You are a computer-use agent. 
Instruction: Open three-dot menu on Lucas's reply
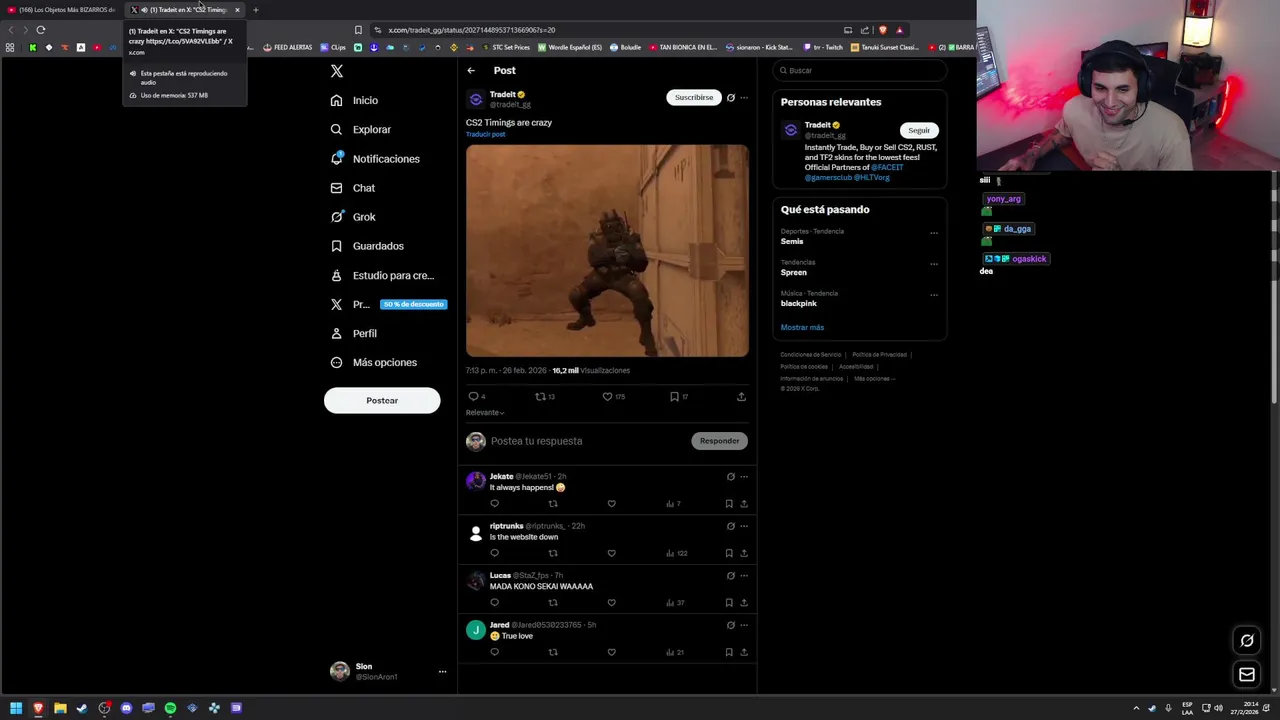click(x=744, y=576)
